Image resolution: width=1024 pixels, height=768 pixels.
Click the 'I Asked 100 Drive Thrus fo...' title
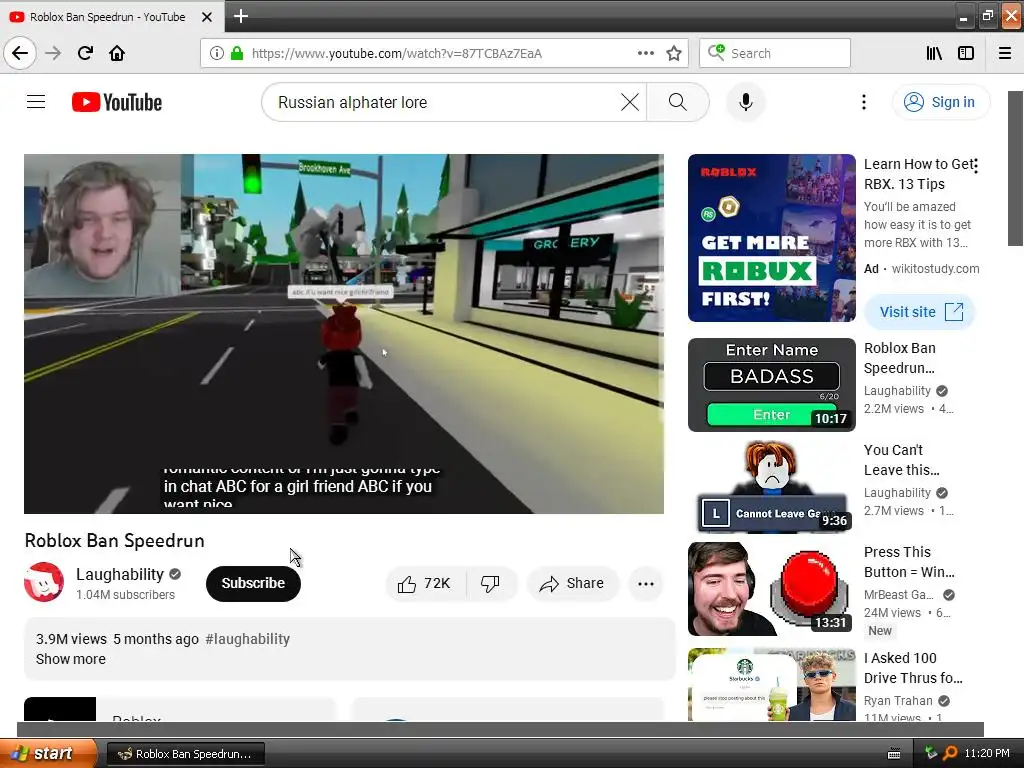pos(913,667)
